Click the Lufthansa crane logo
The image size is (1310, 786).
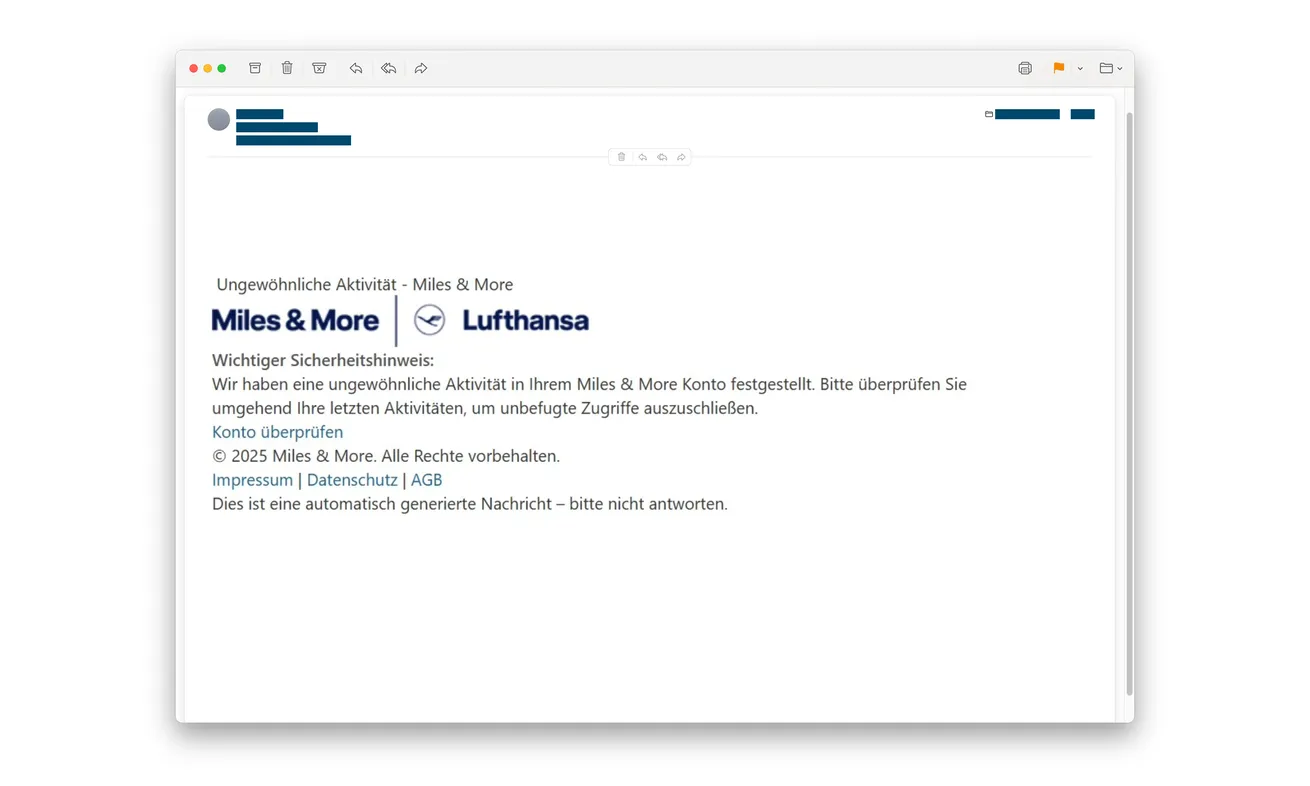[429, 320]
